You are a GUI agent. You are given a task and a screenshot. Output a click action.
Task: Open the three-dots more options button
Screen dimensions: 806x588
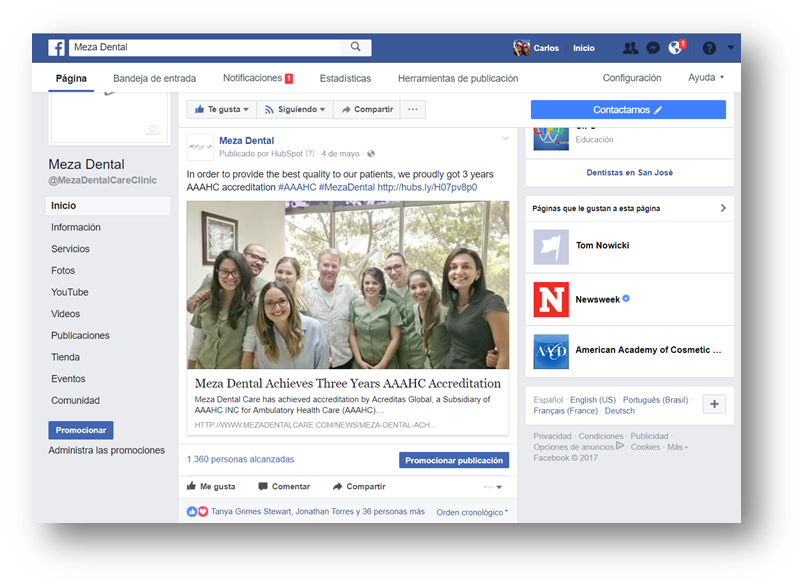tap(413, 110)
